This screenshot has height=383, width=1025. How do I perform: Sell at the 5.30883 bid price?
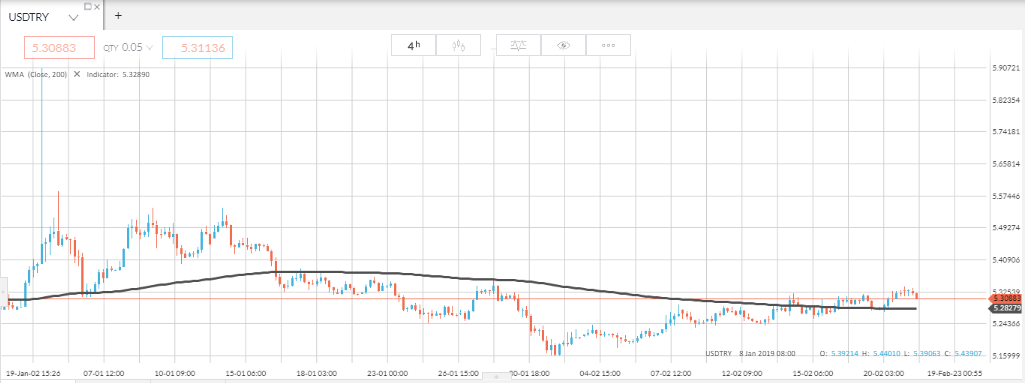click(x=59, y=47)
